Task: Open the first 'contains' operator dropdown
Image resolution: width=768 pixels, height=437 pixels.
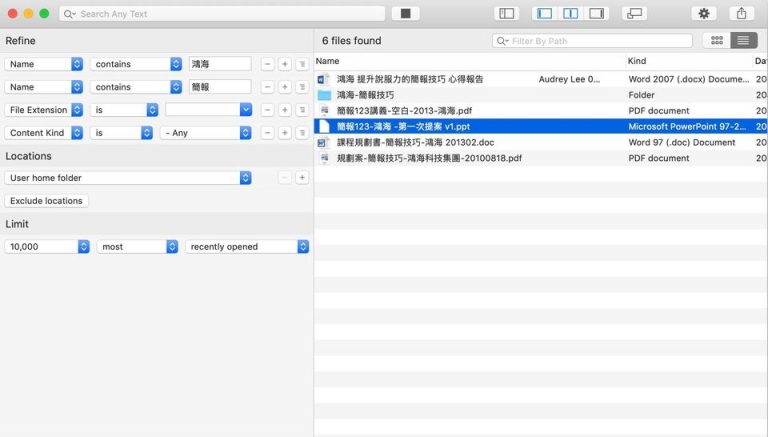Action: [136, 64]
